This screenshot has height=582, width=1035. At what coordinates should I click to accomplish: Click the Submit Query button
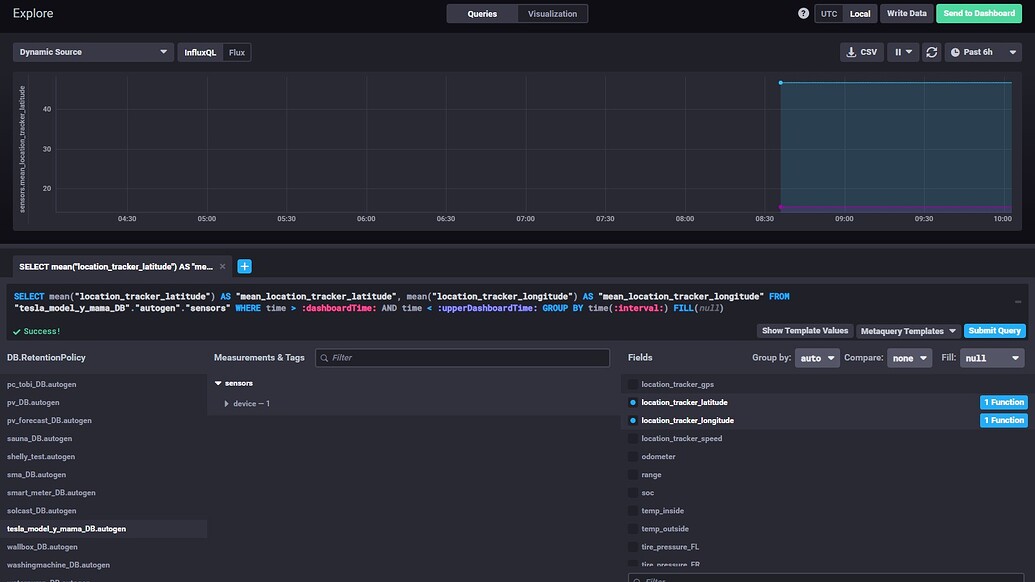point(998,330)
